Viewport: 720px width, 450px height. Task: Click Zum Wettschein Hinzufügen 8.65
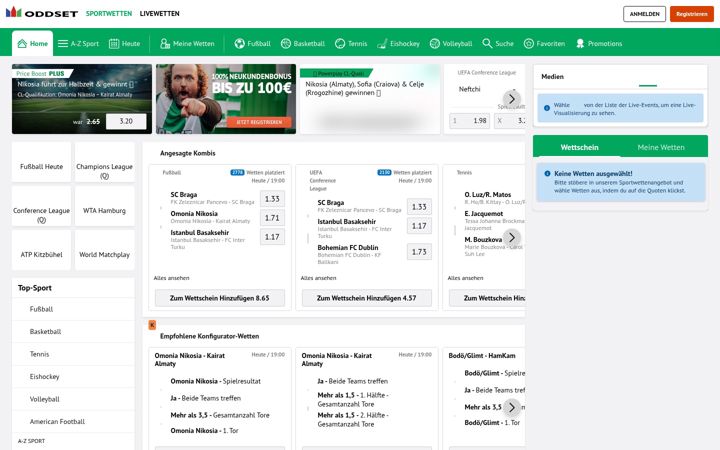point(219,298)
